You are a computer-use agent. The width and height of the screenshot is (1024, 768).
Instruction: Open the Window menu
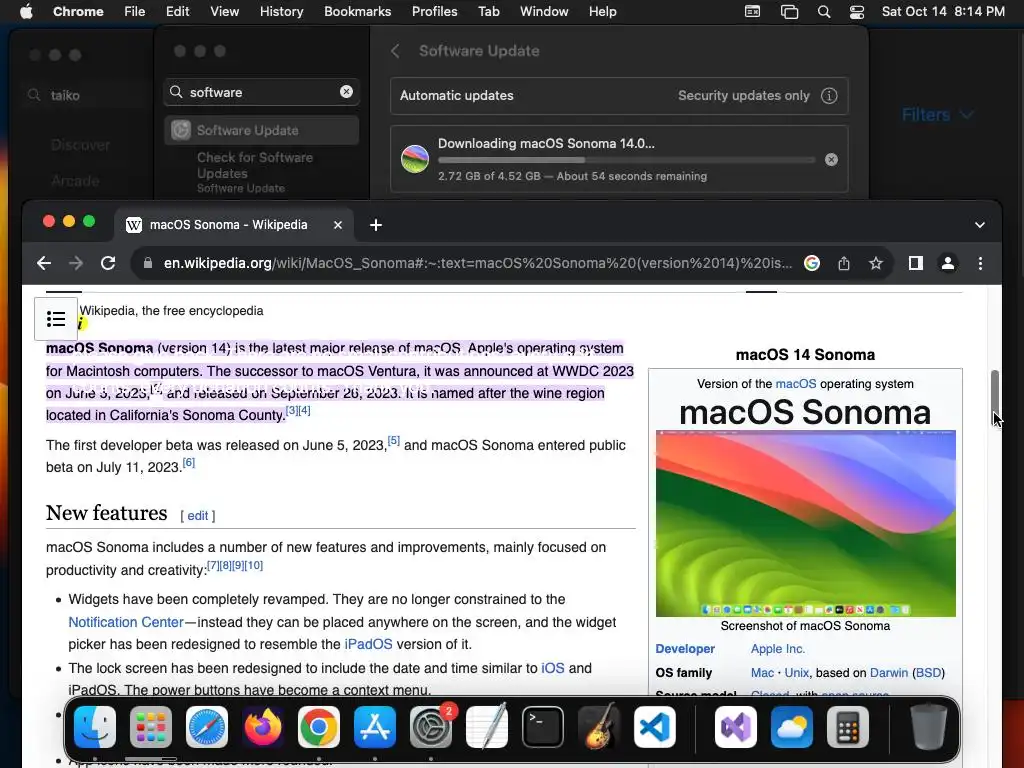[x=544, y=12]
